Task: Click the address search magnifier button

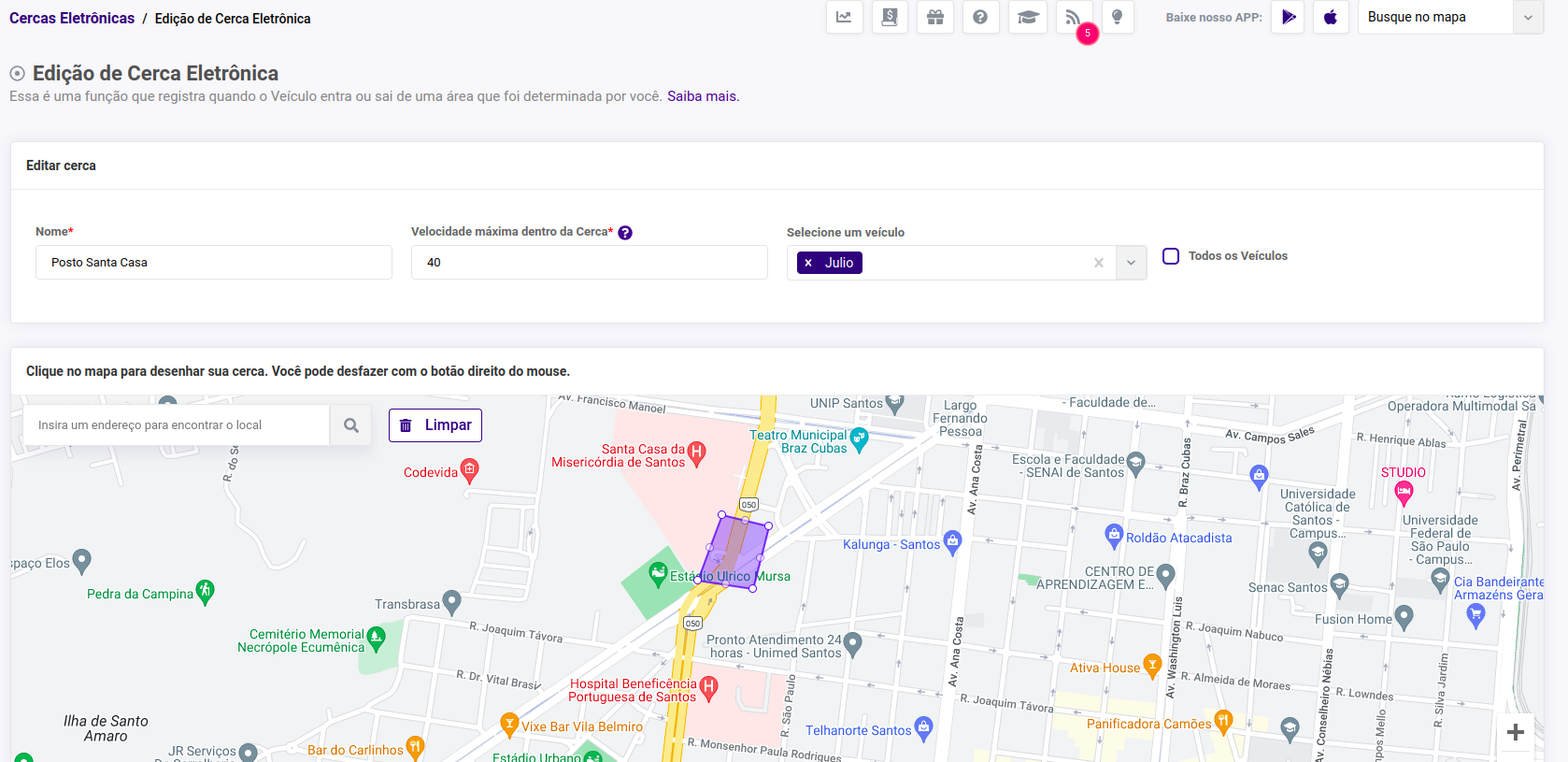Action: (351, 425)
